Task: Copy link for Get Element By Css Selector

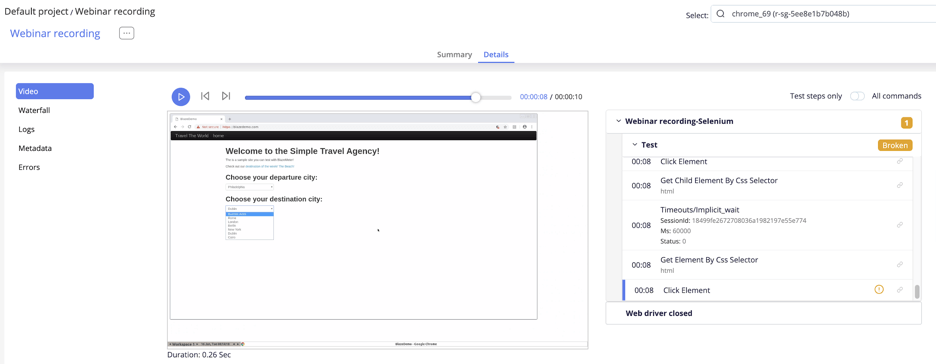Action: (900, 264)
